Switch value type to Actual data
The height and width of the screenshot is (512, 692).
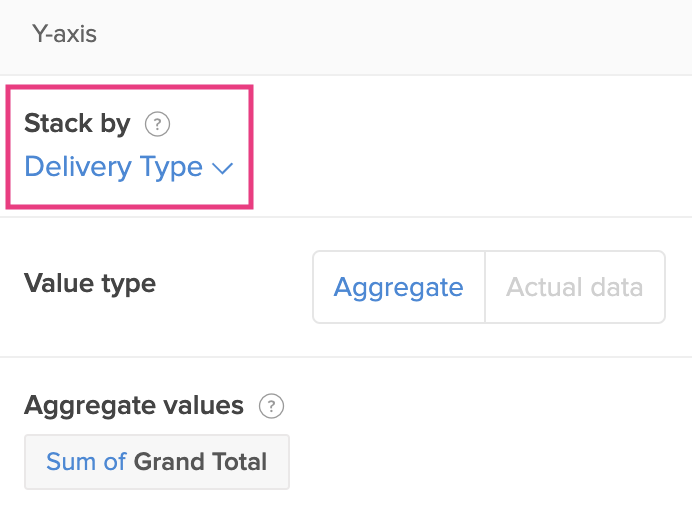tap(575, 287)
